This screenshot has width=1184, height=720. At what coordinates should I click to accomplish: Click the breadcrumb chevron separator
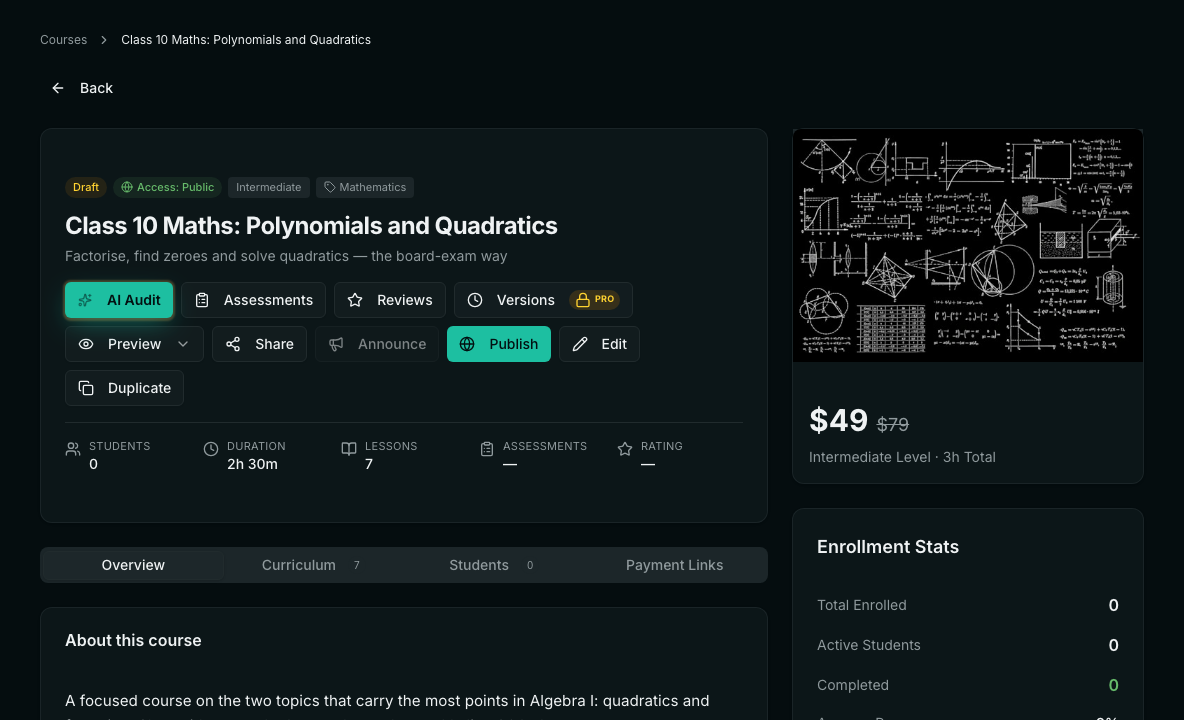pos(104,40)
